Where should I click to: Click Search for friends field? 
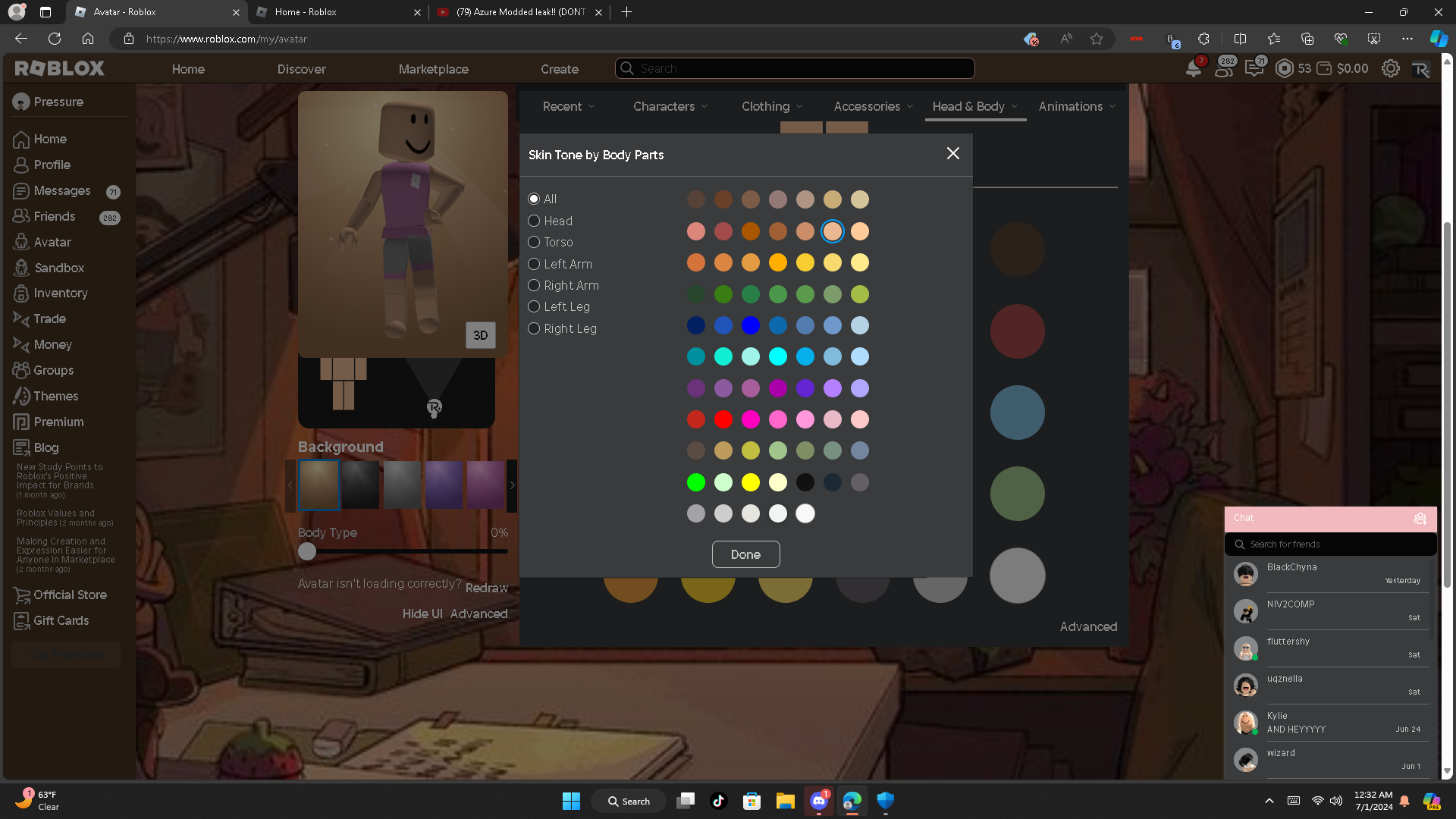pyautogui.click(x=1331, y=544)
